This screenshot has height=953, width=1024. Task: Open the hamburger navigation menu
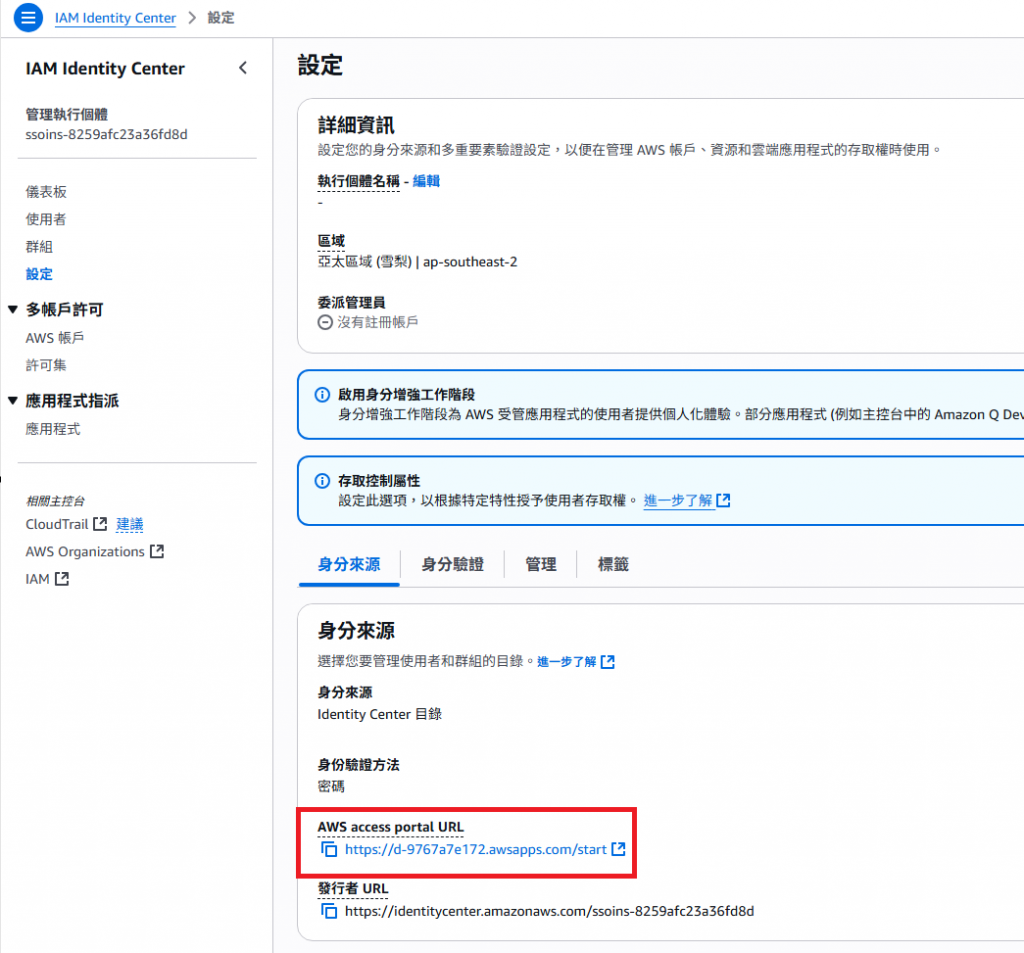pyautogui.click(x=28, y=18)
